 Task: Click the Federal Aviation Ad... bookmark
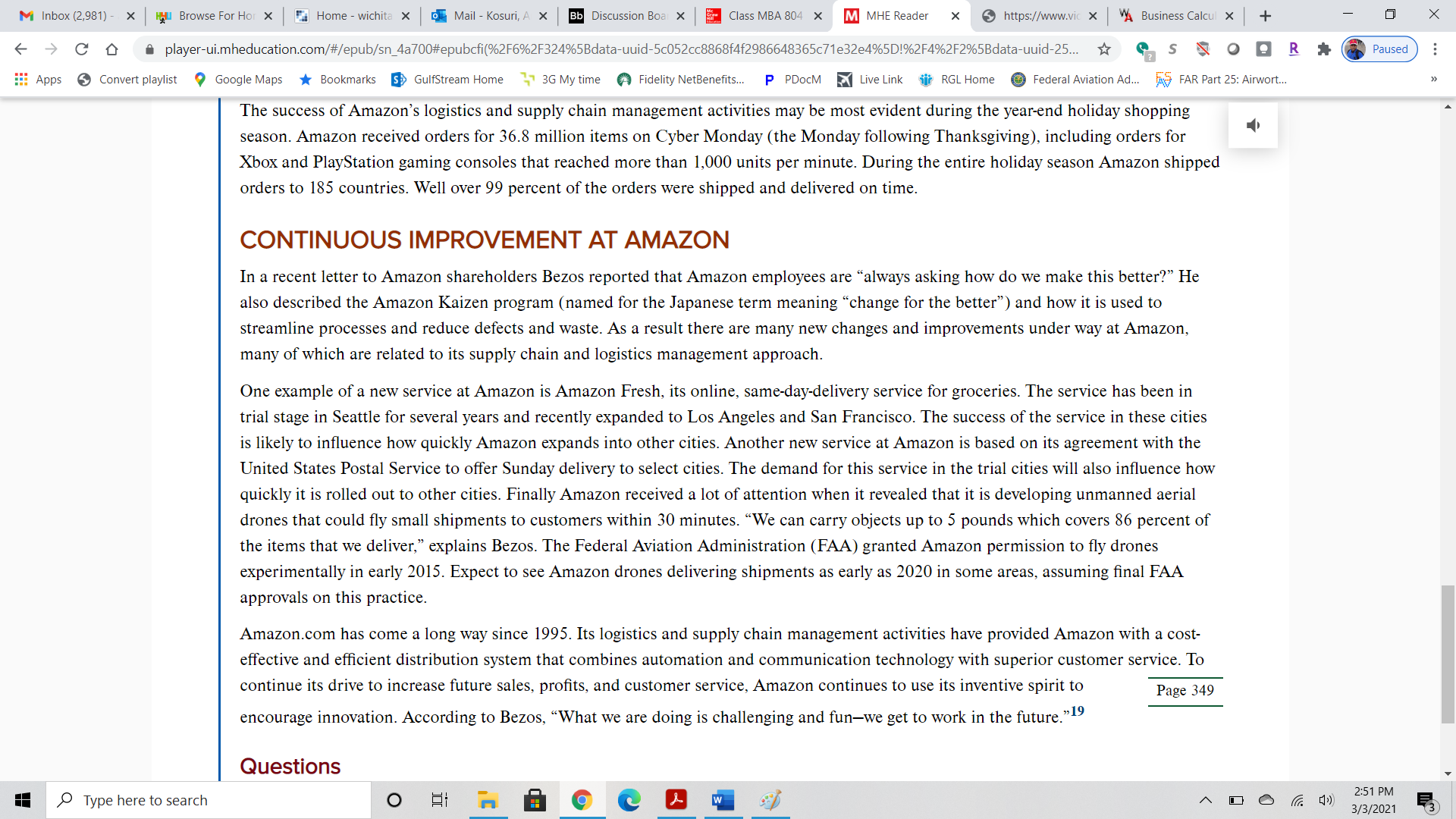[1075, 80]
